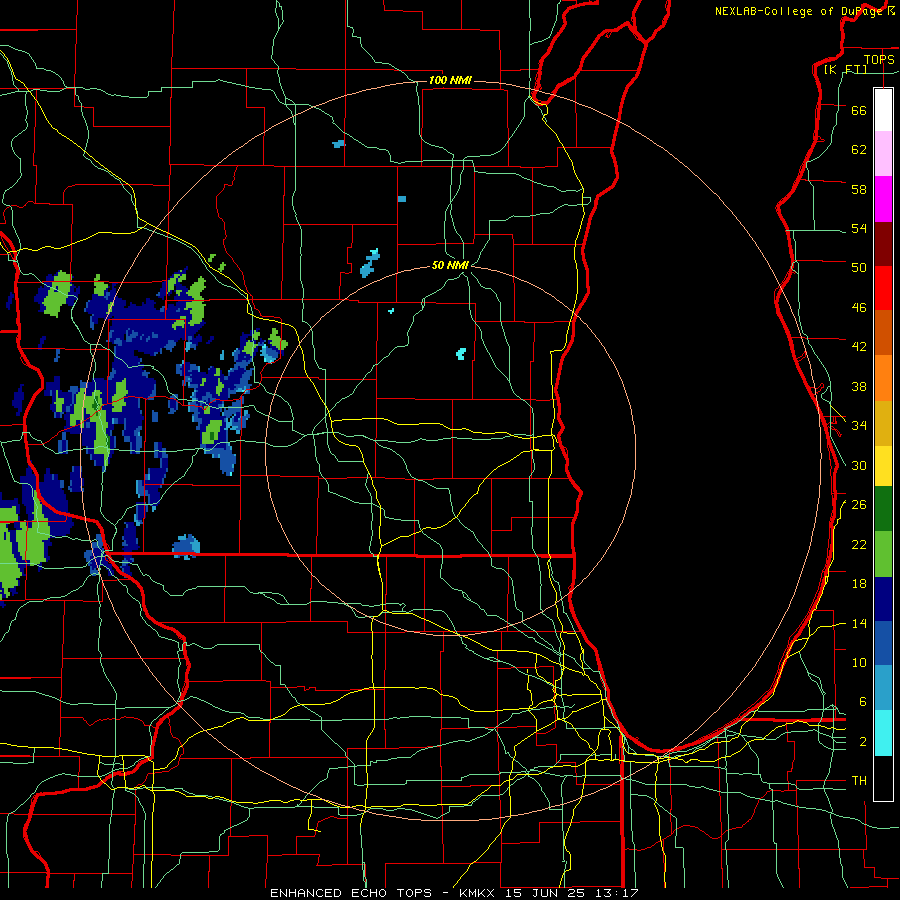Click the '100 NMI' range ring label
Screen dimensions: 900x900
450,80
